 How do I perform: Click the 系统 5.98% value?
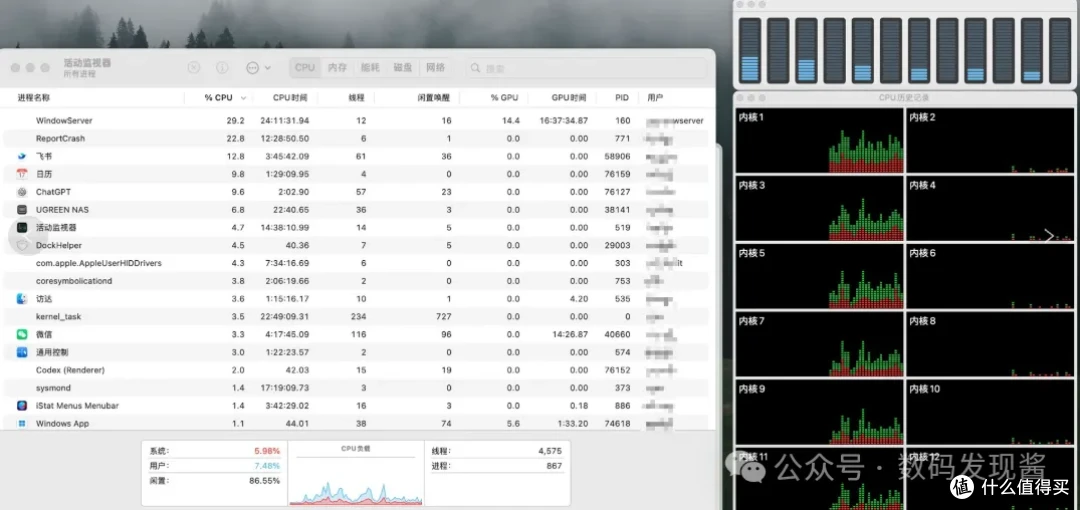[x=267, y=451]
